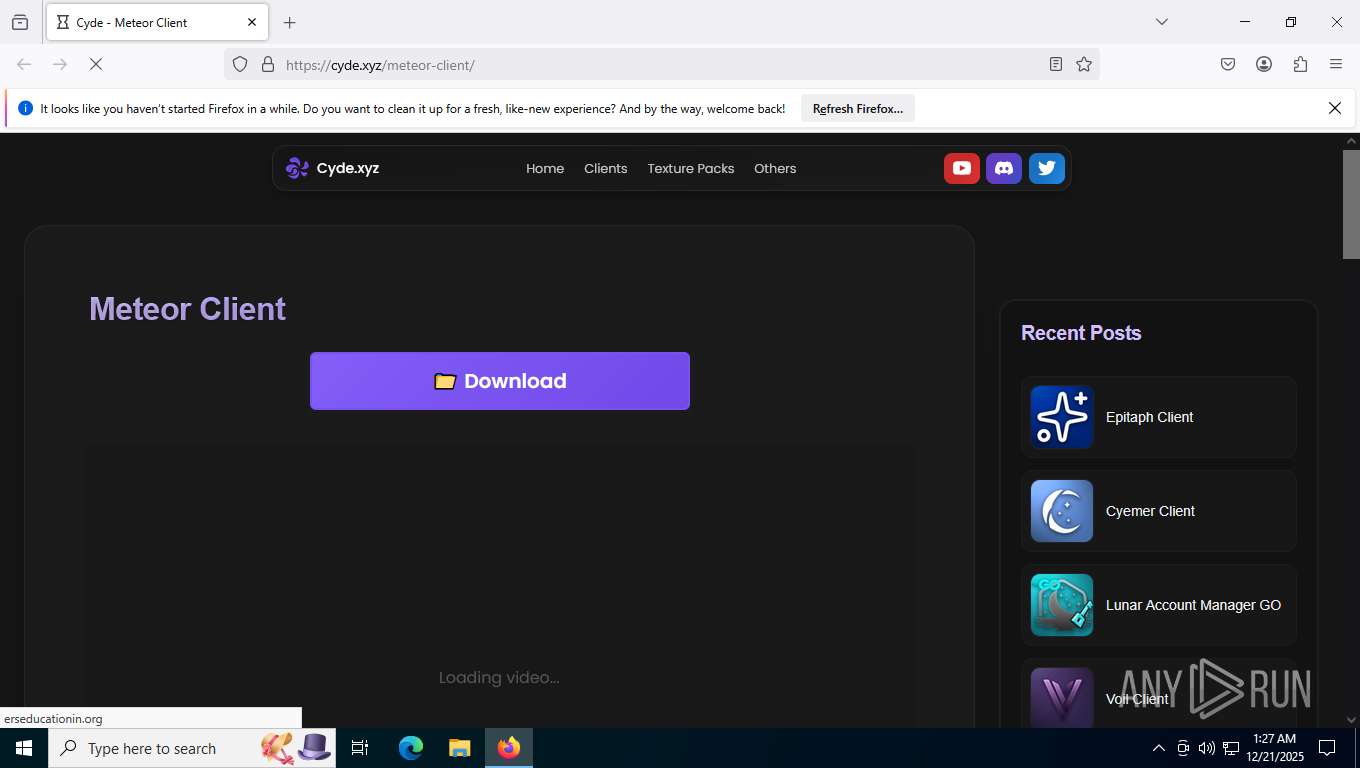1360x768 pixels.
Task: Click the Loading video placeholder
Action: pyautogui.click(x=499, y=678)
